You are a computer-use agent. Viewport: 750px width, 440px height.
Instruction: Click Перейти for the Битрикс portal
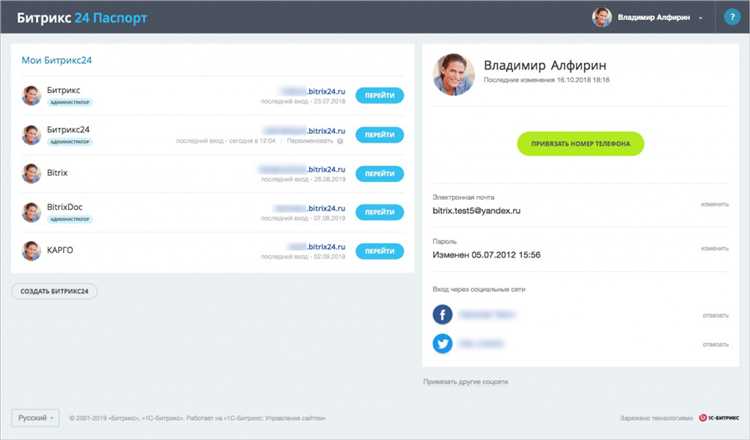(x=379, y=95)
